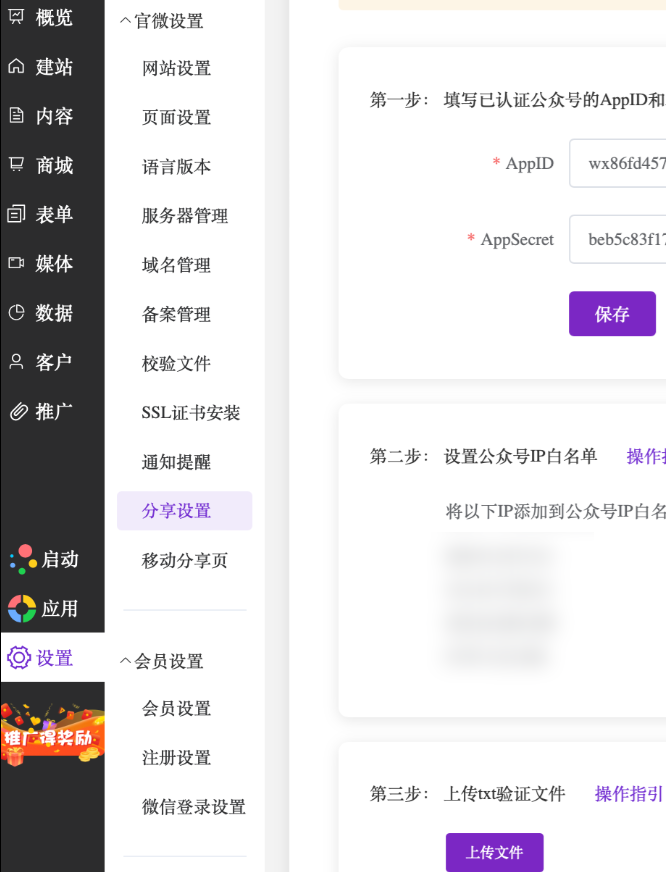Collapse the 会员设置 section chevron
Screen dimensions: 666x872
tap(126, 661)
